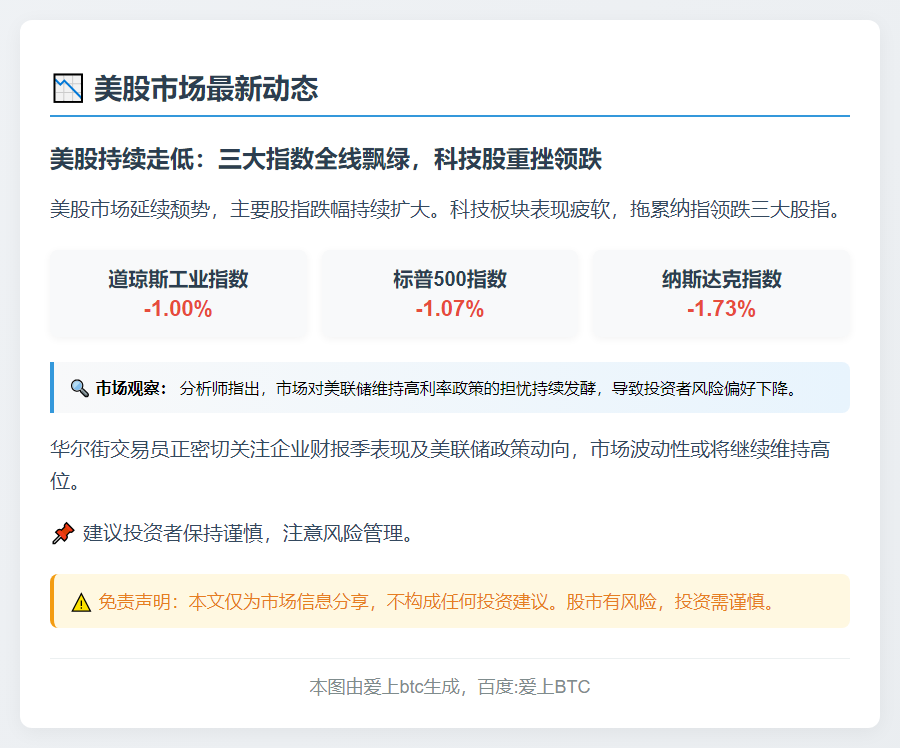Click the -1.73% Nasdaq change value
Image resolution: width=900 pixels, height=748 pixels.
721,309
